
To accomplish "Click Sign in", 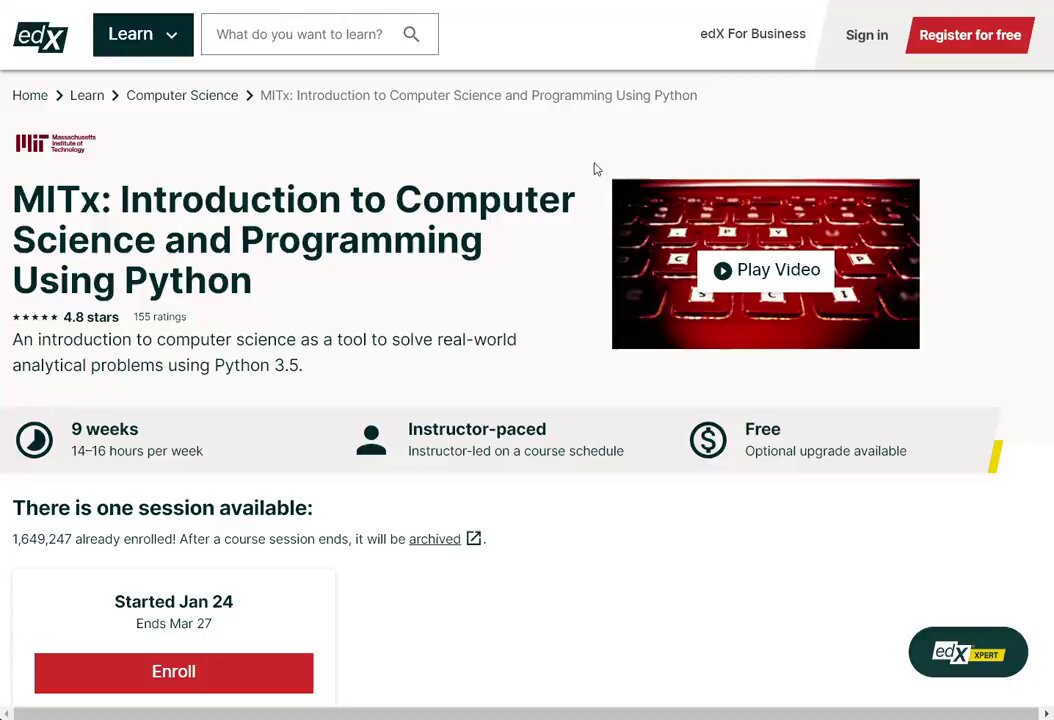I will tap(866, 35).
